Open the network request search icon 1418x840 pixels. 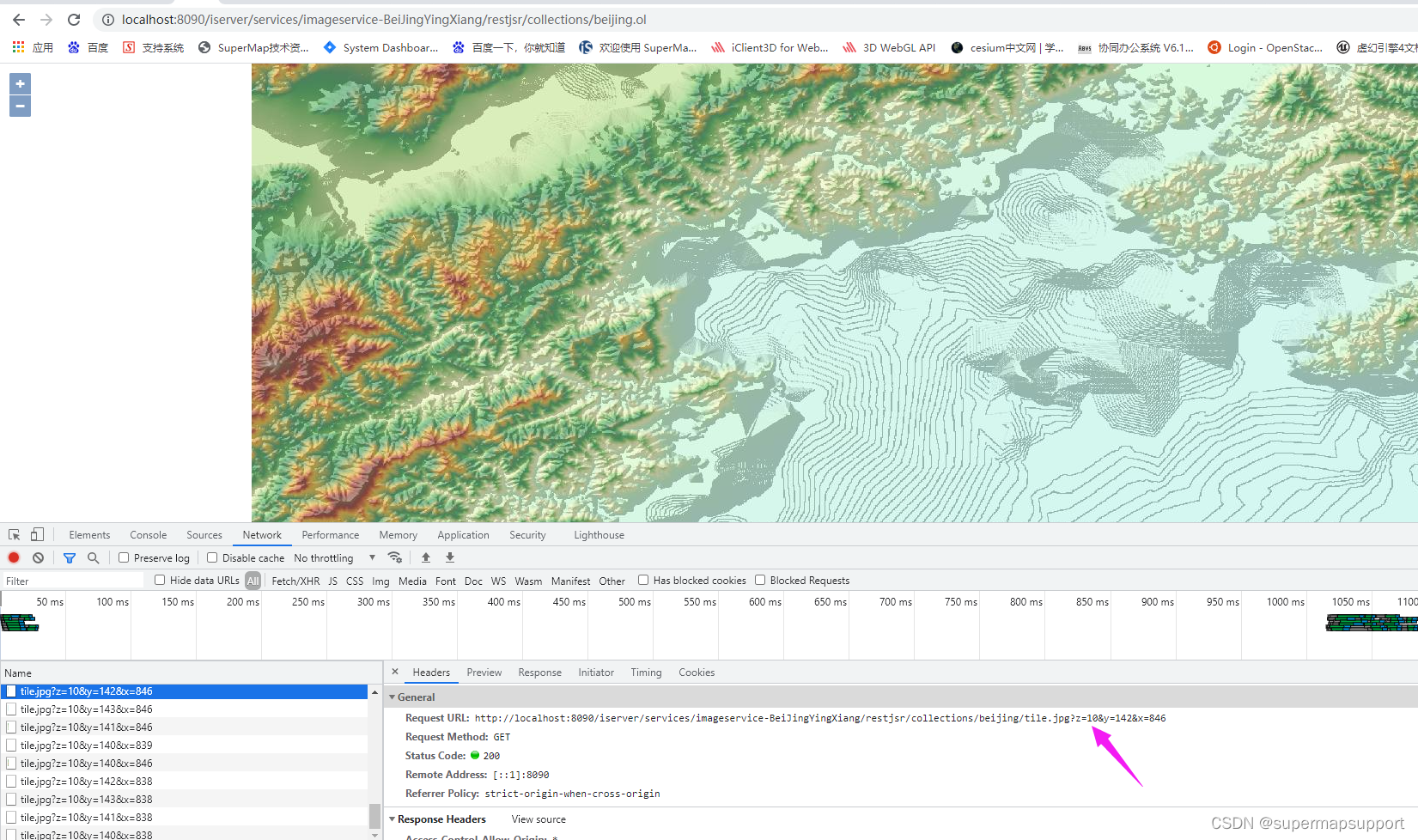pos(93,557)
